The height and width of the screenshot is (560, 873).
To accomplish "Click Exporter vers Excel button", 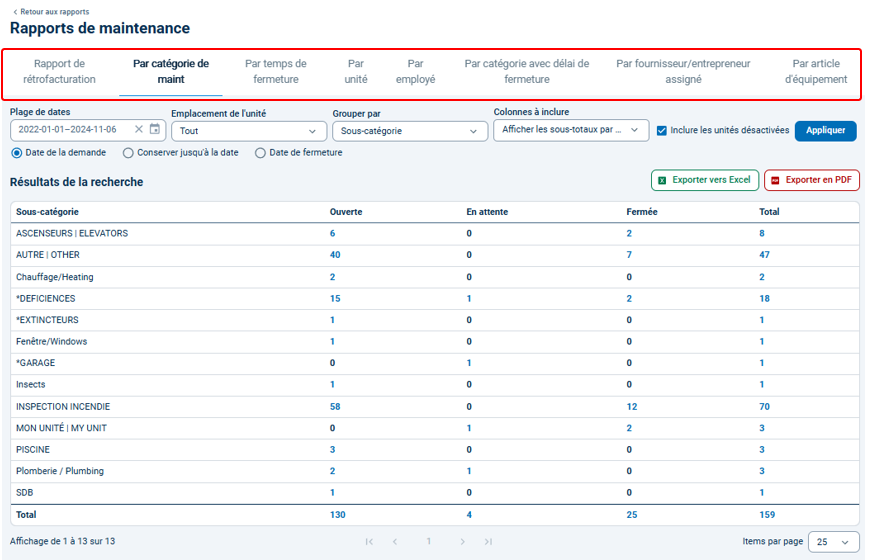I will [705, 180].
